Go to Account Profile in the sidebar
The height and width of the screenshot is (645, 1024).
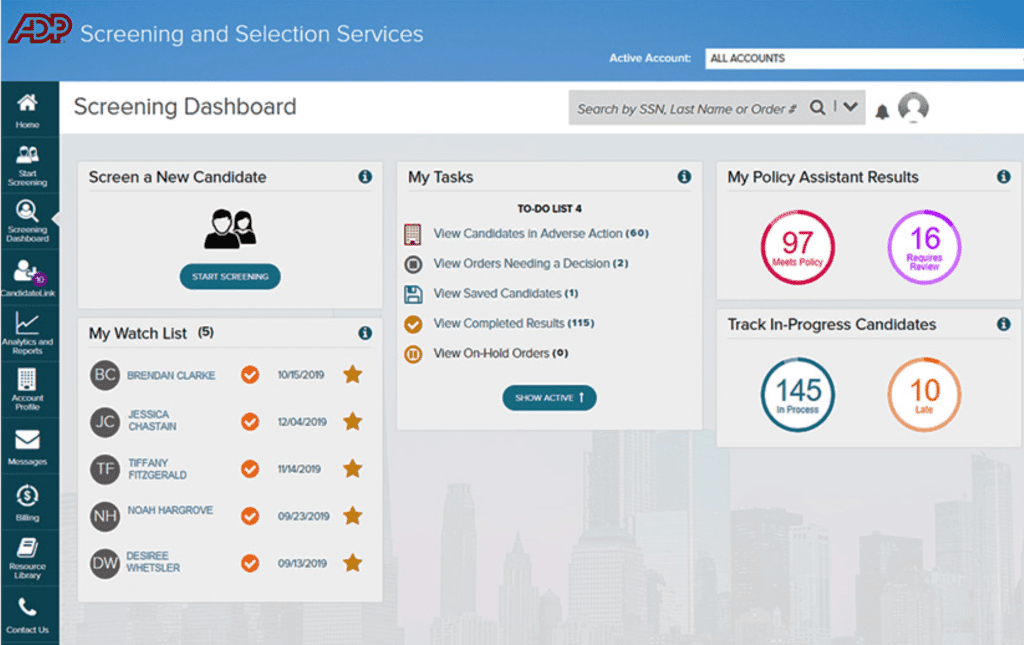pos(29,390)
